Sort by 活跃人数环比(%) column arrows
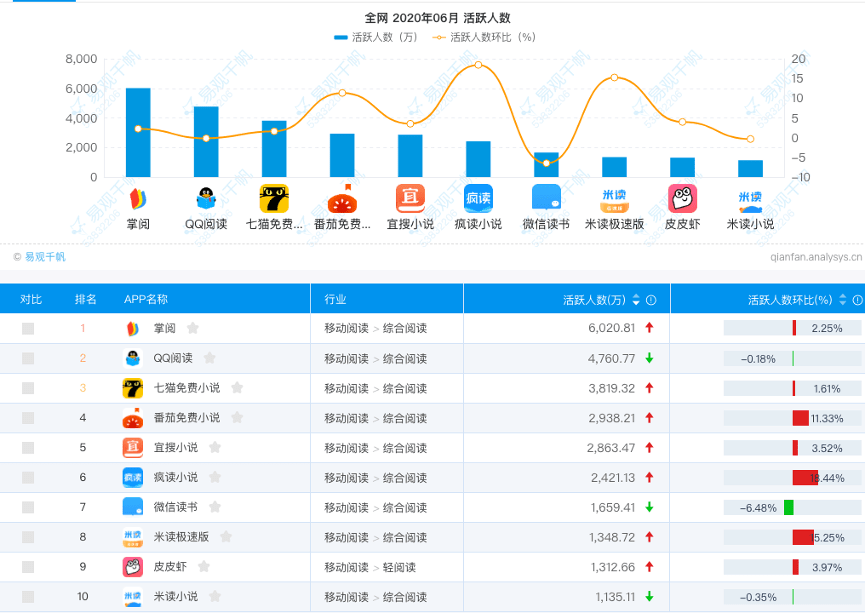Image resolution: width=866 pixels, height=614 pixels. pyautogui.click(x=842, y=300)
